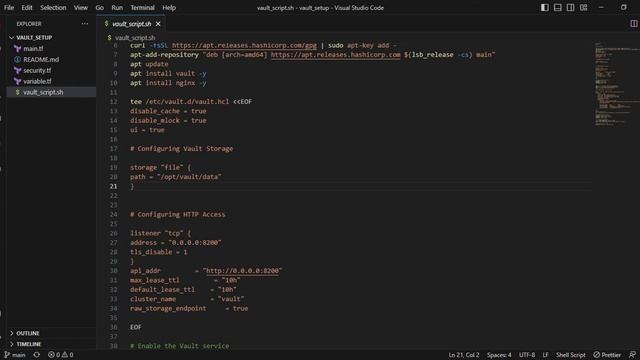
Task: Click the EOF line 36
Action: point(136,327)
